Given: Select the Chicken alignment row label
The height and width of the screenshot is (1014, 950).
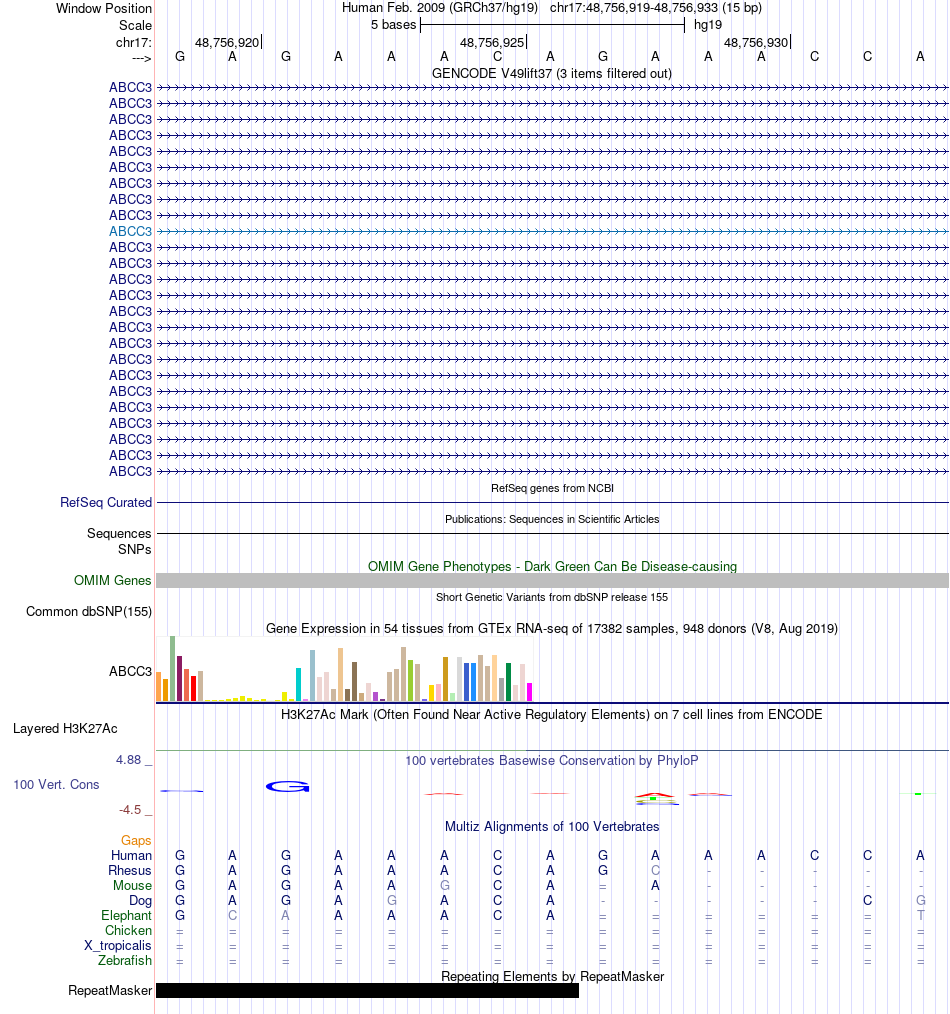Looking at the screenshot, I should point(129,931).
